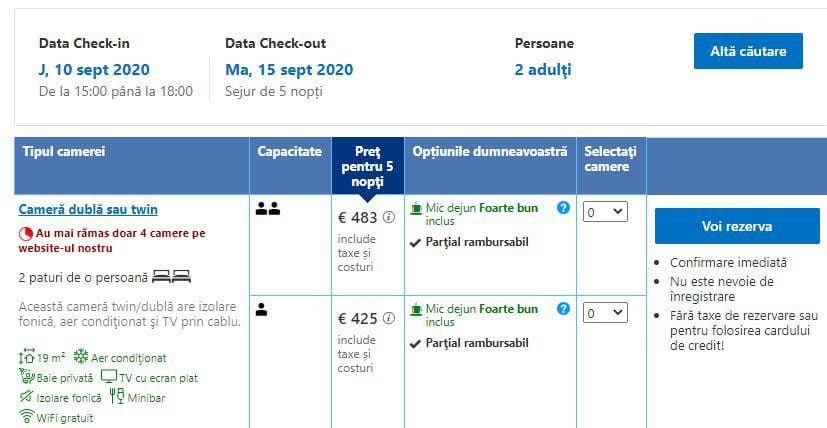Click the two-person capacity icon
Screen dimensions: 827x428
pos(268,209)
